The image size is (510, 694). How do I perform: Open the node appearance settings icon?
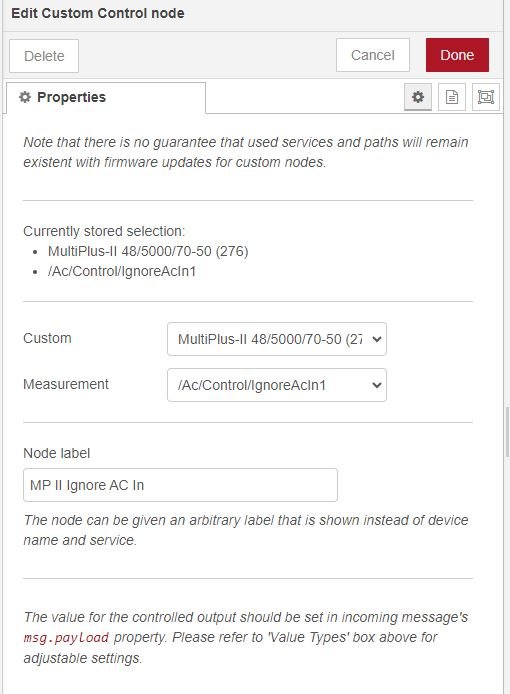[486, 97]
